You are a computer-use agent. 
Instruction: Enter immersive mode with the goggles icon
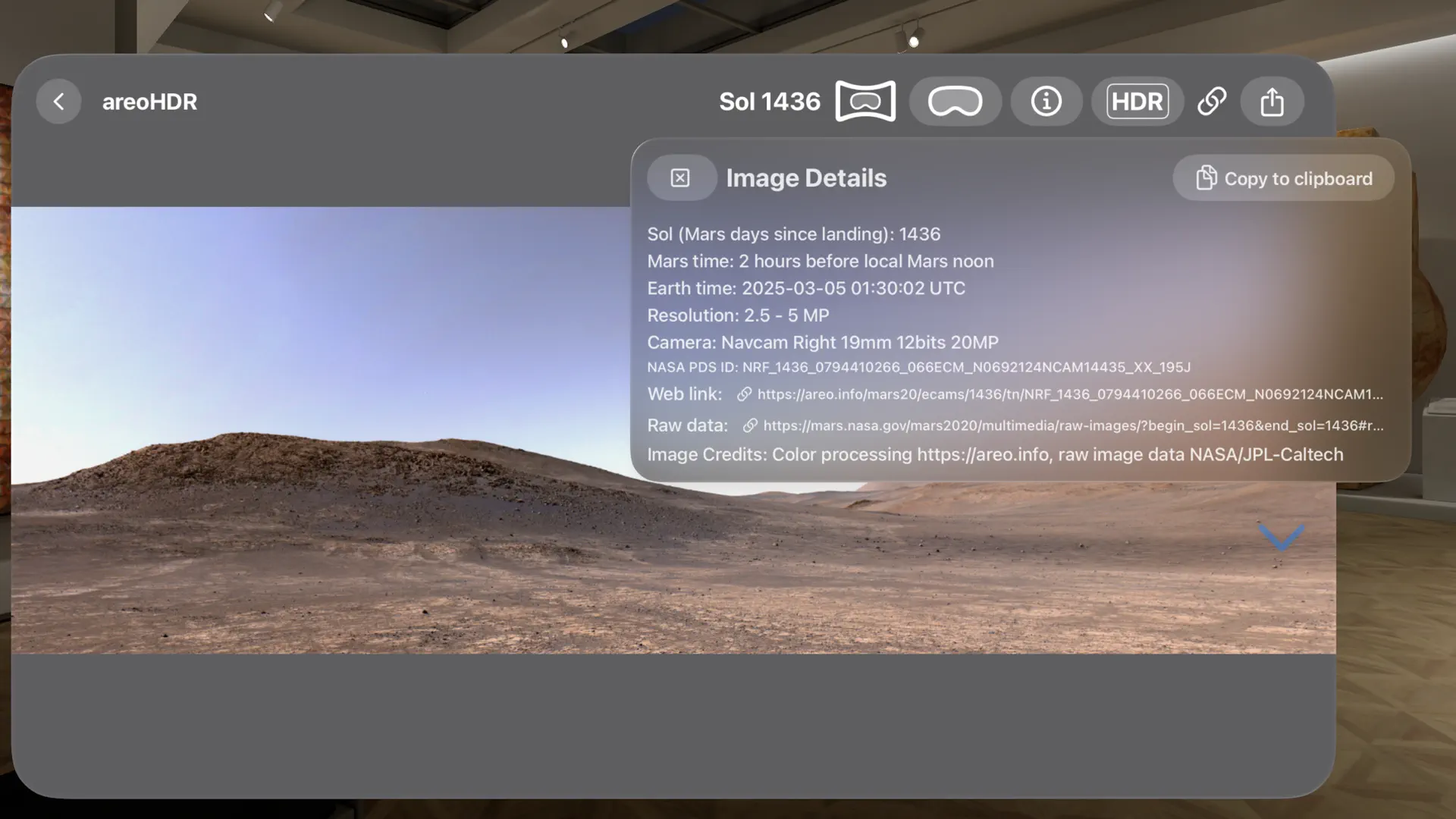[x=955, y=101]
